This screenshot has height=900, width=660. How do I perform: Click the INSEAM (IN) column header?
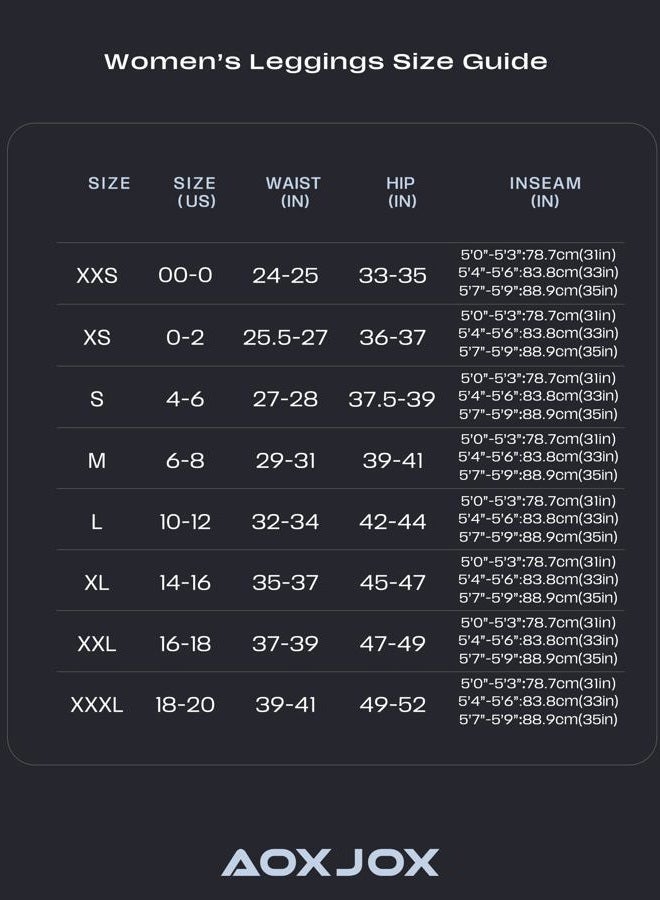(545, 192)
